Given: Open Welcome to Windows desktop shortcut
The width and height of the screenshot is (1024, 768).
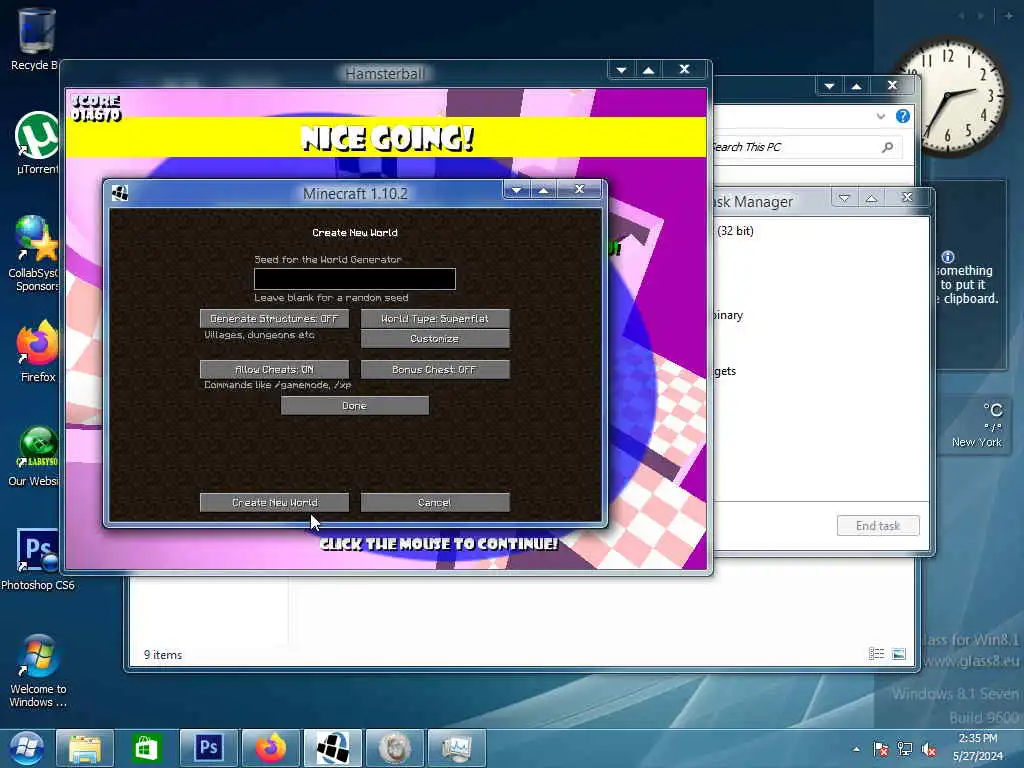Looking at the screenshot, I should coord(38,671).
